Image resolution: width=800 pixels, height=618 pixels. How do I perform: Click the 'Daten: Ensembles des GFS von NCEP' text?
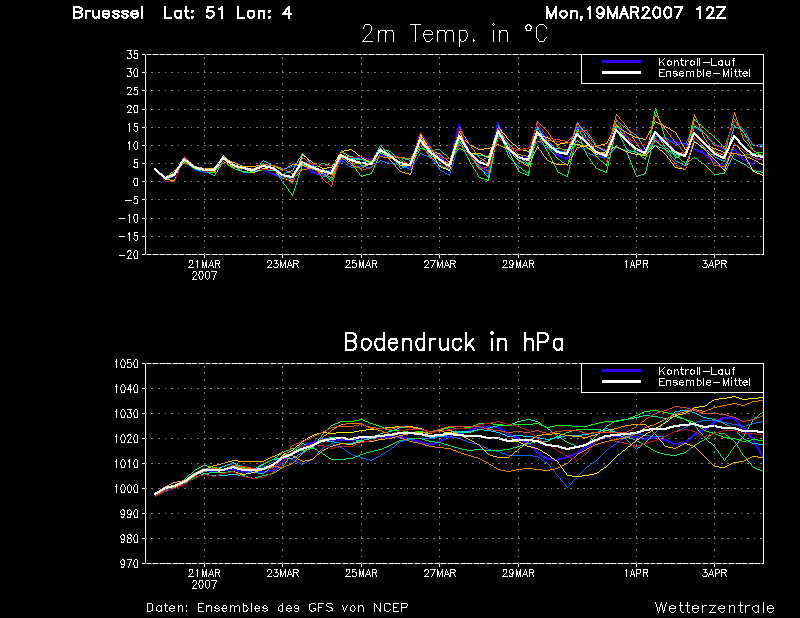277,608
